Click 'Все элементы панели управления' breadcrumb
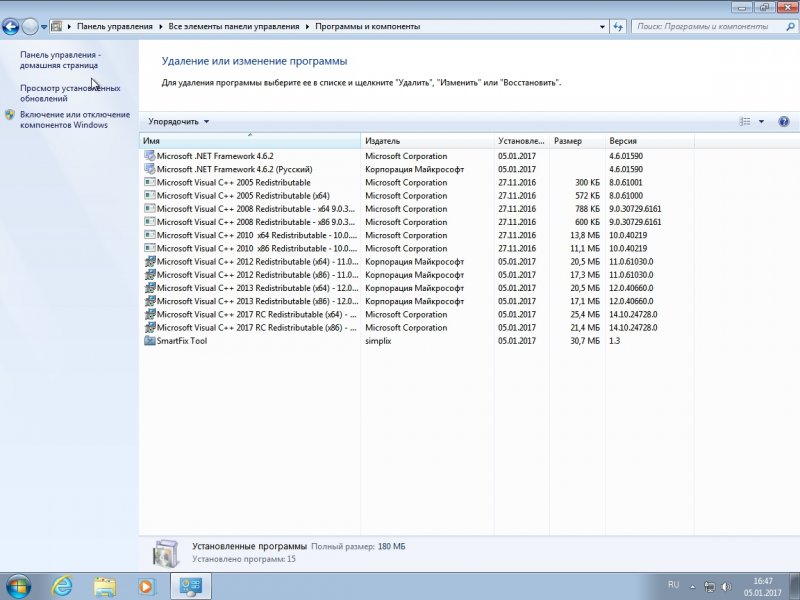Screen dimensions: 800x600 pyautogui.click(x=234, y=27)
